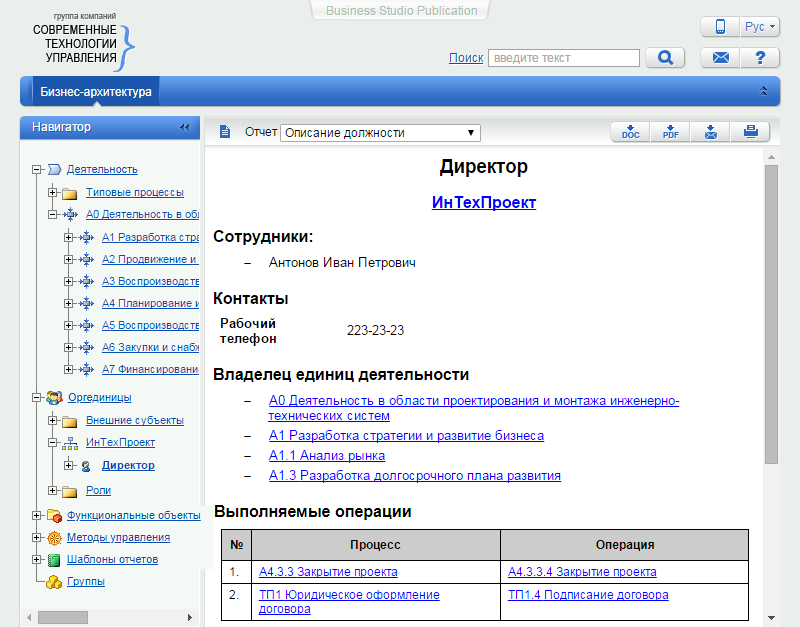
Task: Click the magnifier search button
Action: coord(664,58)
